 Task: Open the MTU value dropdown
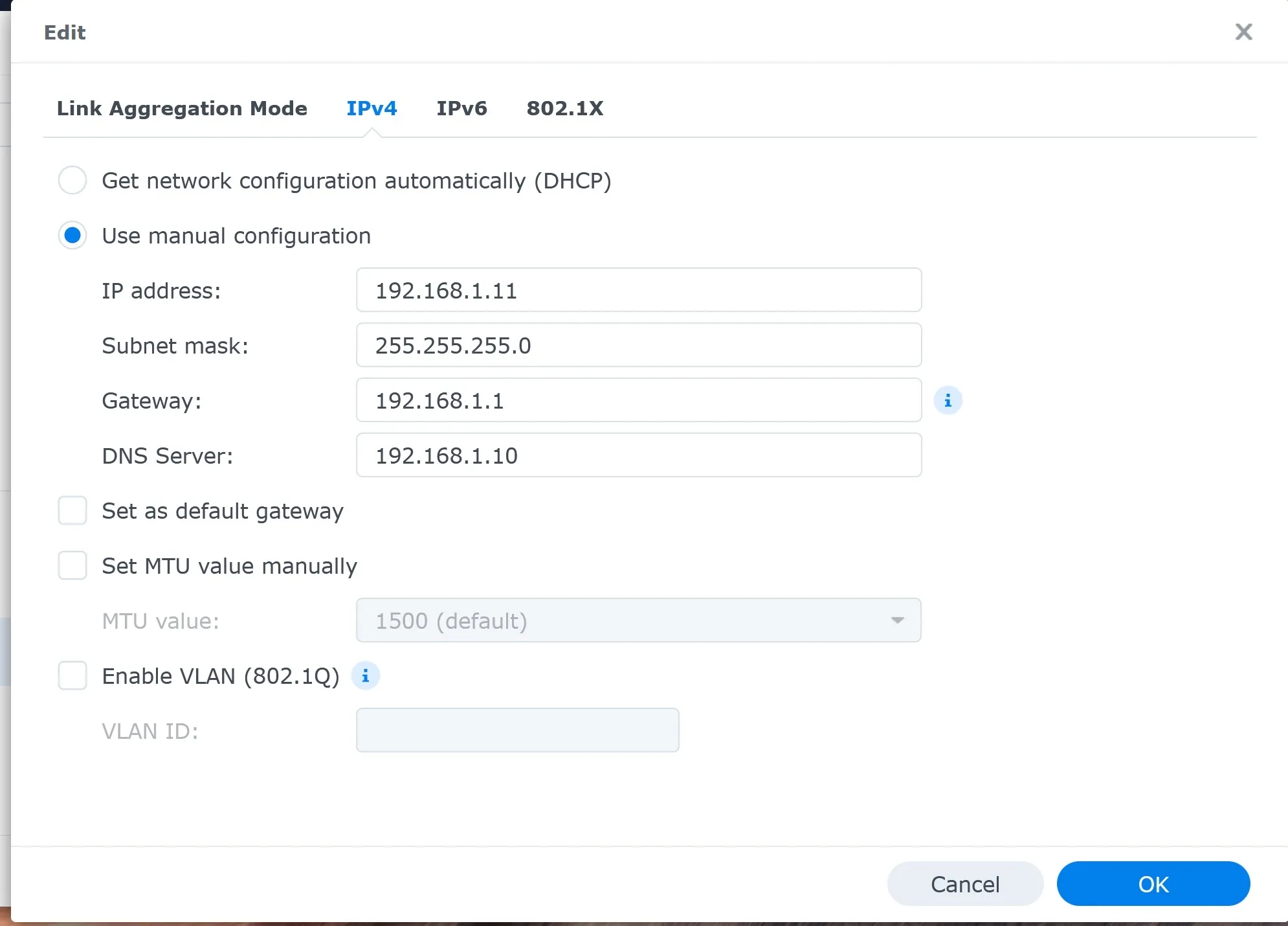point(897,620)
